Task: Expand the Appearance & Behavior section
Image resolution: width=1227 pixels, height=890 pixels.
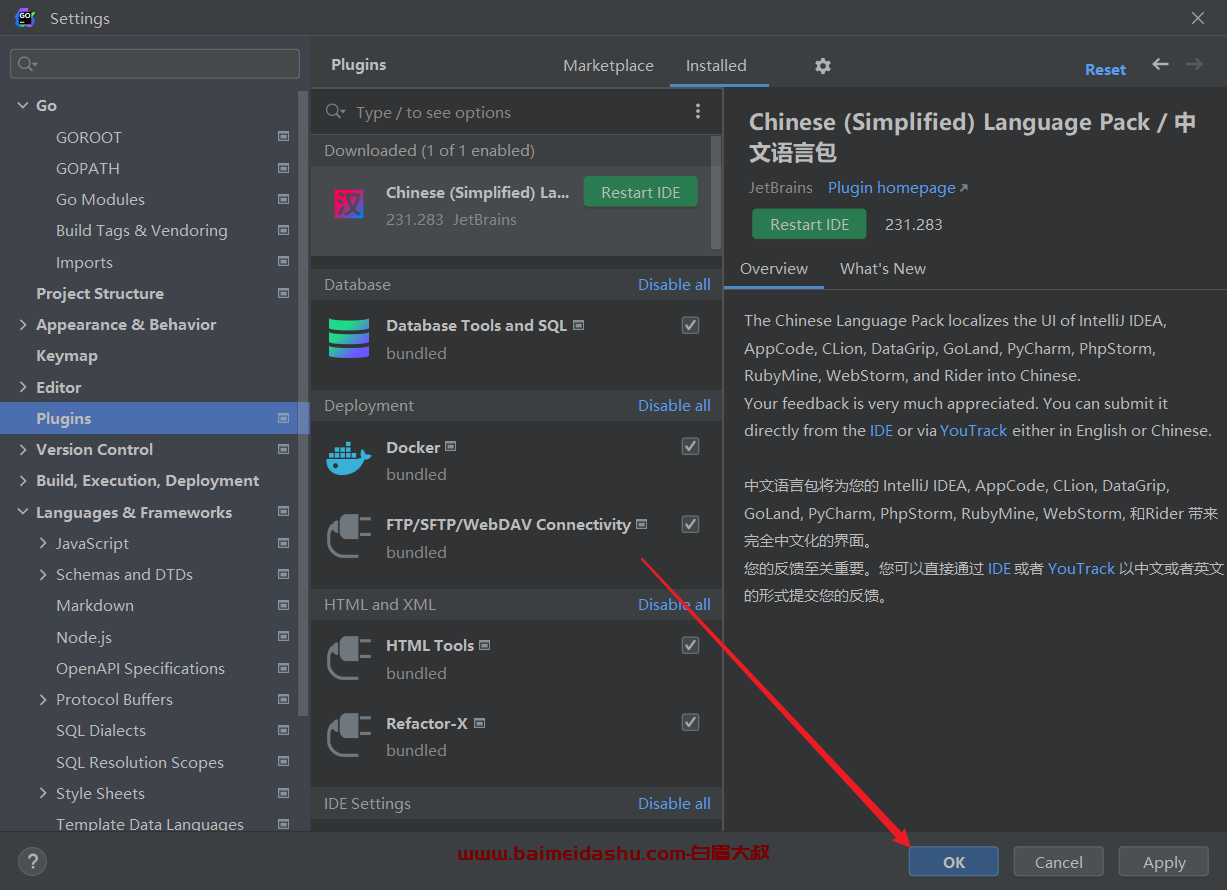Action: 23,324
